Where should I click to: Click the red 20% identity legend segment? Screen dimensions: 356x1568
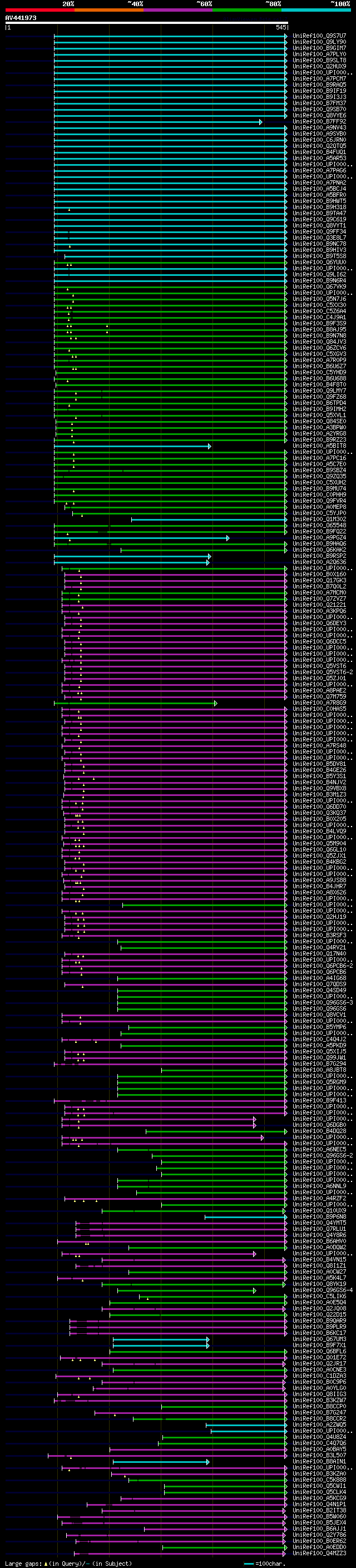[39, 10]
